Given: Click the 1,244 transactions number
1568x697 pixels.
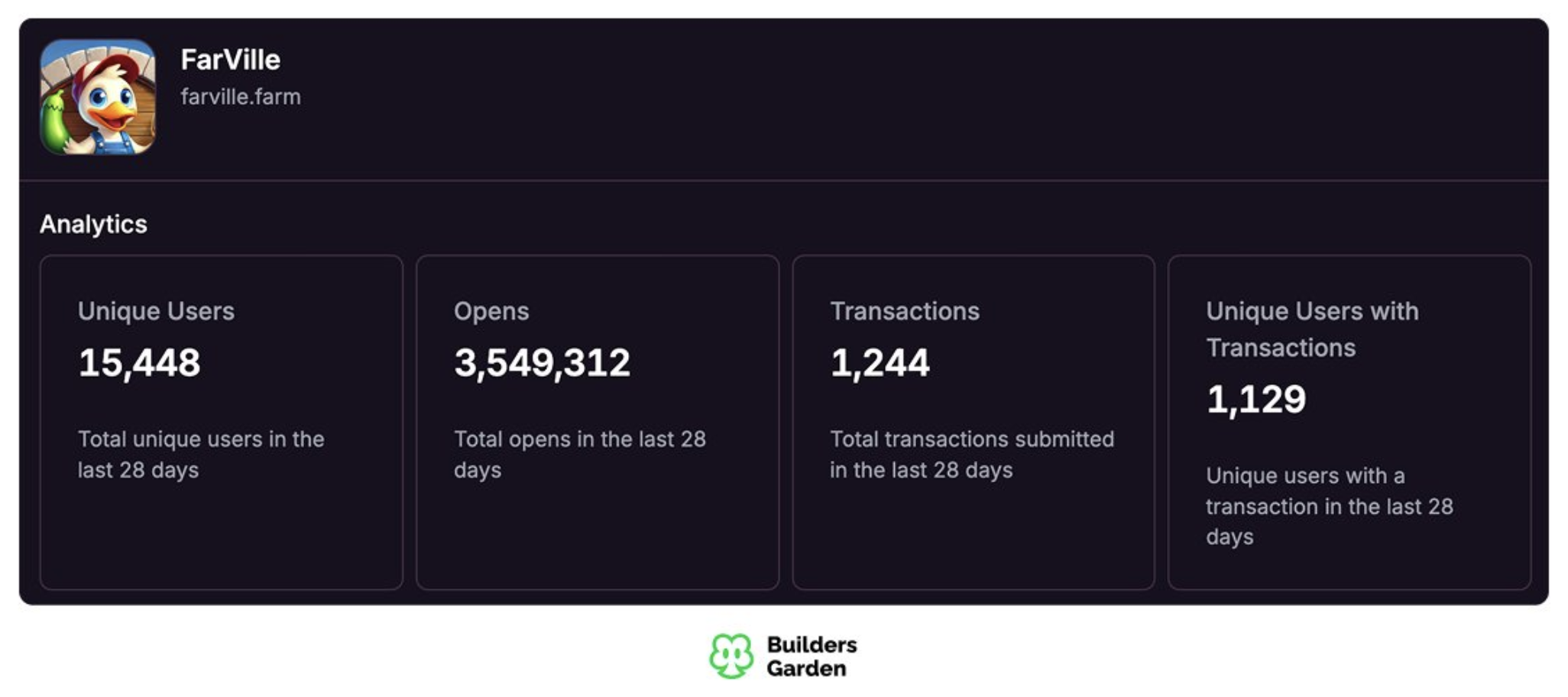Looking at the screenshot, I should click(880, 363).
